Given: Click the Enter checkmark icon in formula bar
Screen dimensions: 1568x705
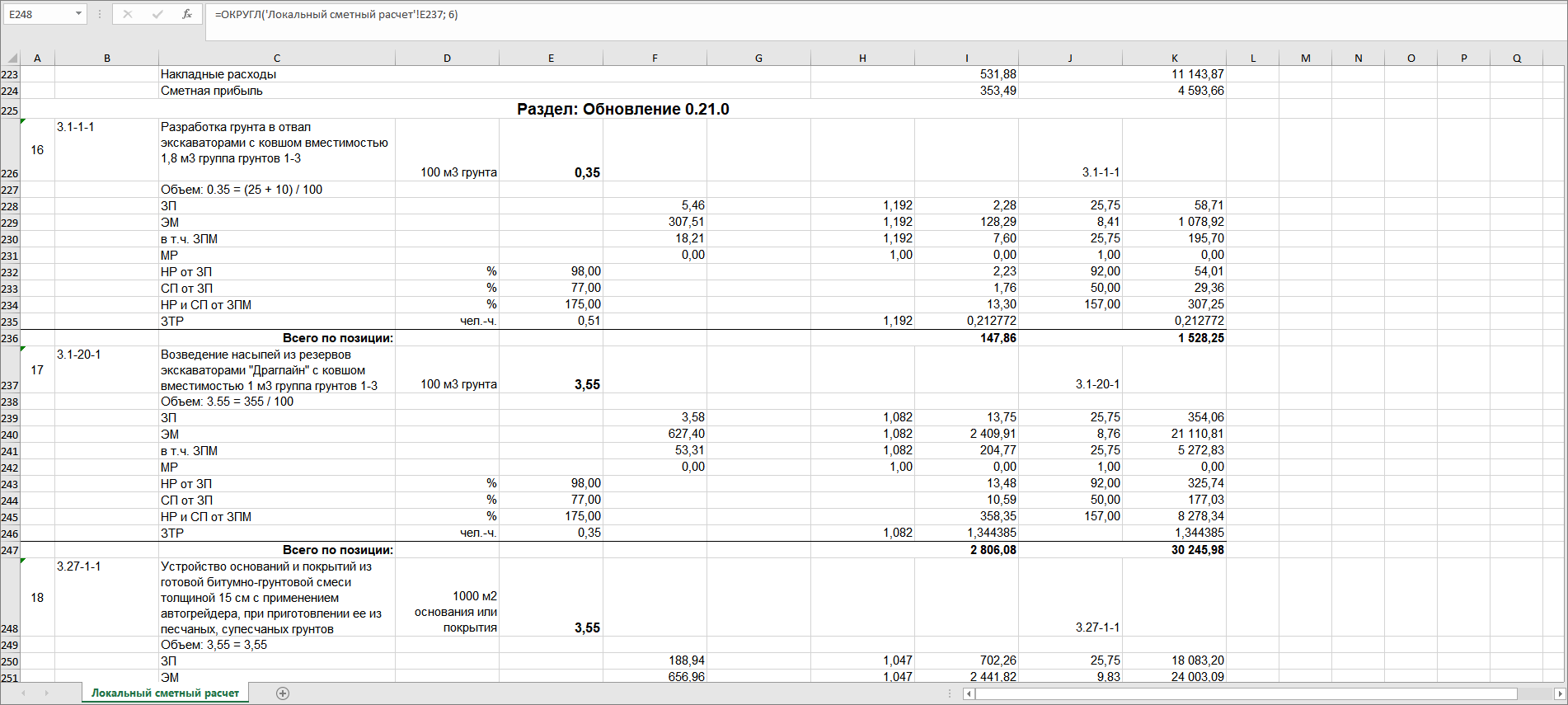Looking at the screenshot, I should pyautogui.click(x=157, y=14).
